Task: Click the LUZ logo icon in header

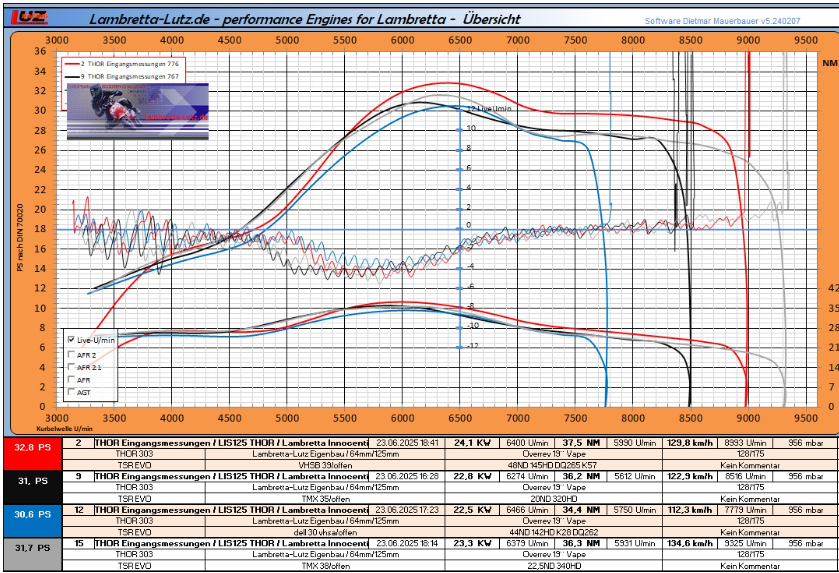Action: [x=30, y=18]
